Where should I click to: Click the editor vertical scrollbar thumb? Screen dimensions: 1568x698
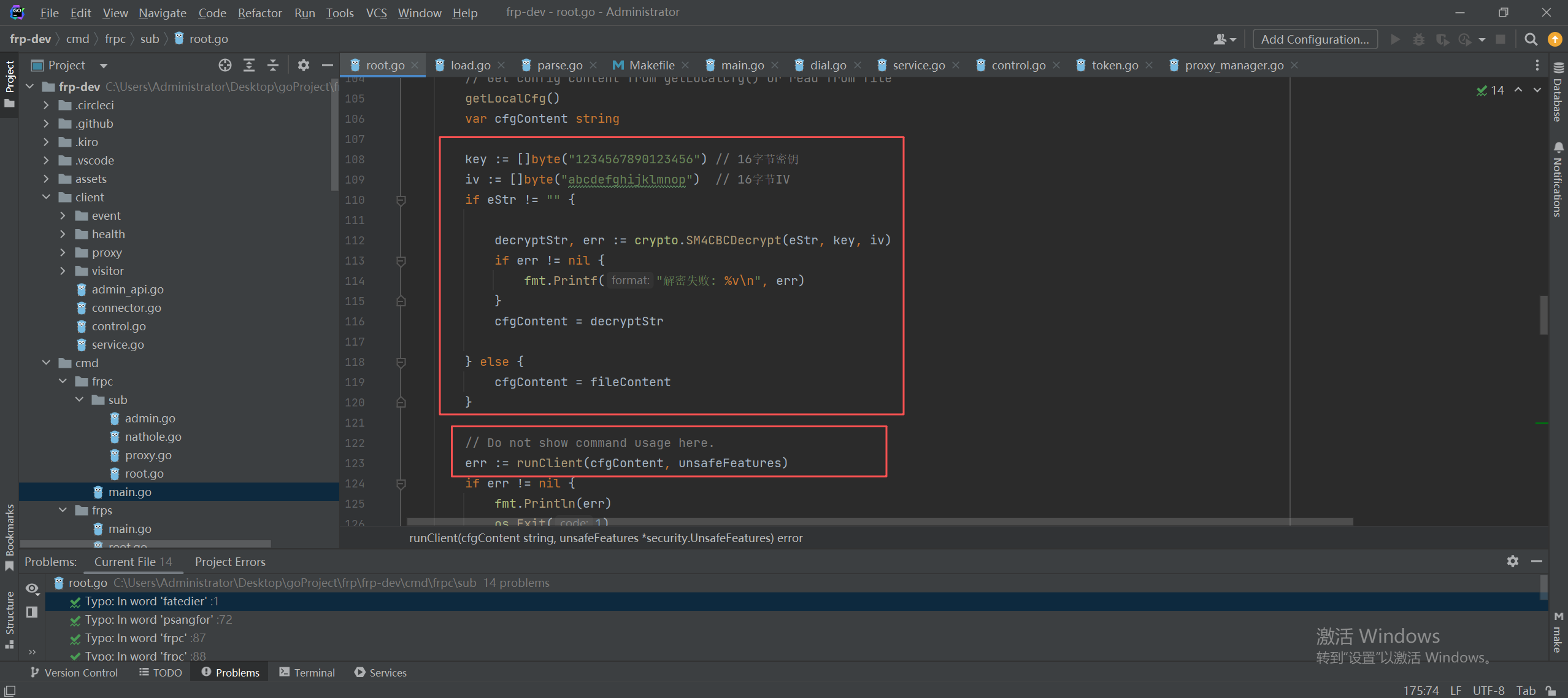point(1543,314)
